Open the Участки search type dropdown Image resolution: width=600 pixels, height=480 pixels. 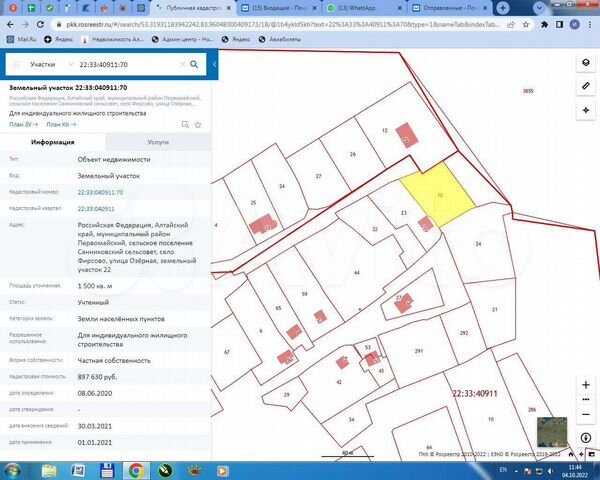click(x=48, y=64)
